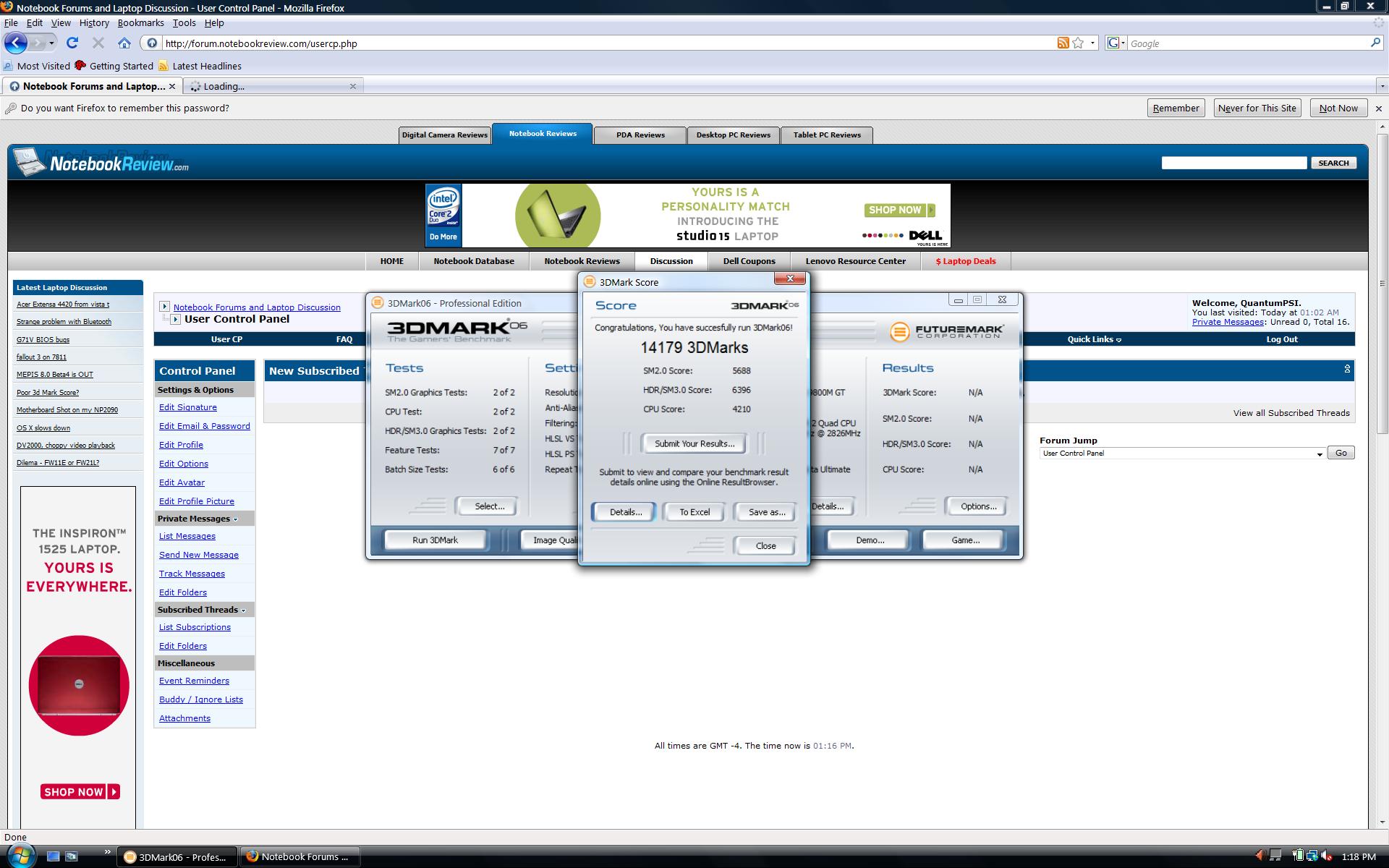
Task: Click the Forward navigation arrow
Action: [x=38, y=43]
